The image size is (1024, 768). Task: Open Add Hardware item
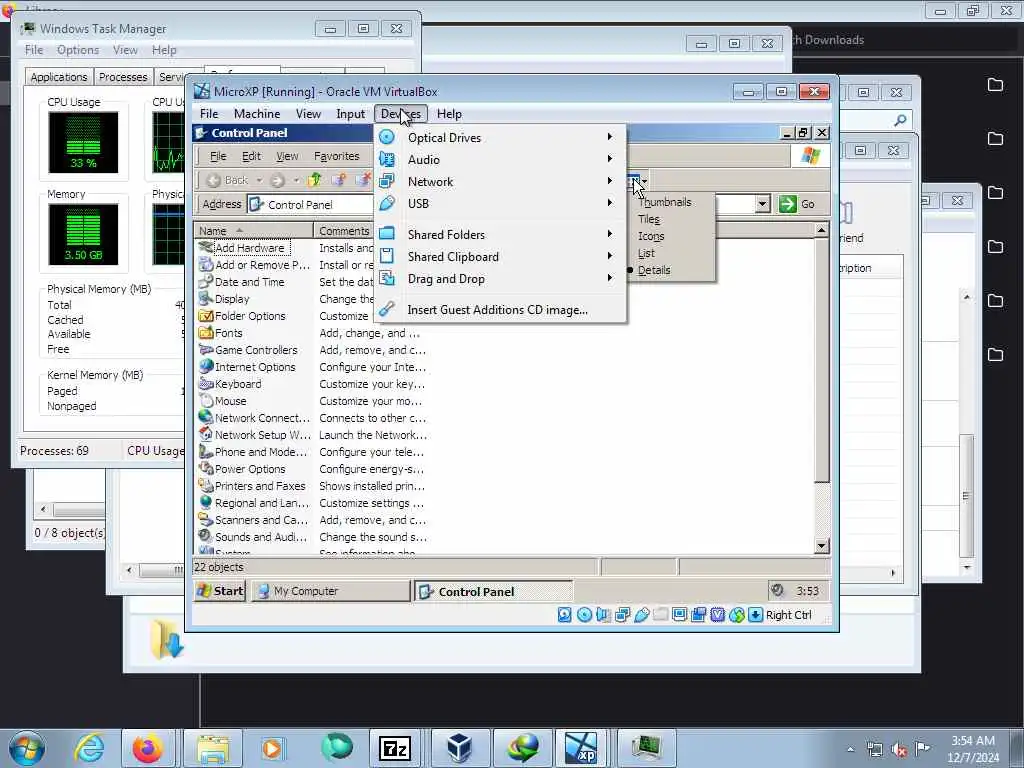pos(249,248)
